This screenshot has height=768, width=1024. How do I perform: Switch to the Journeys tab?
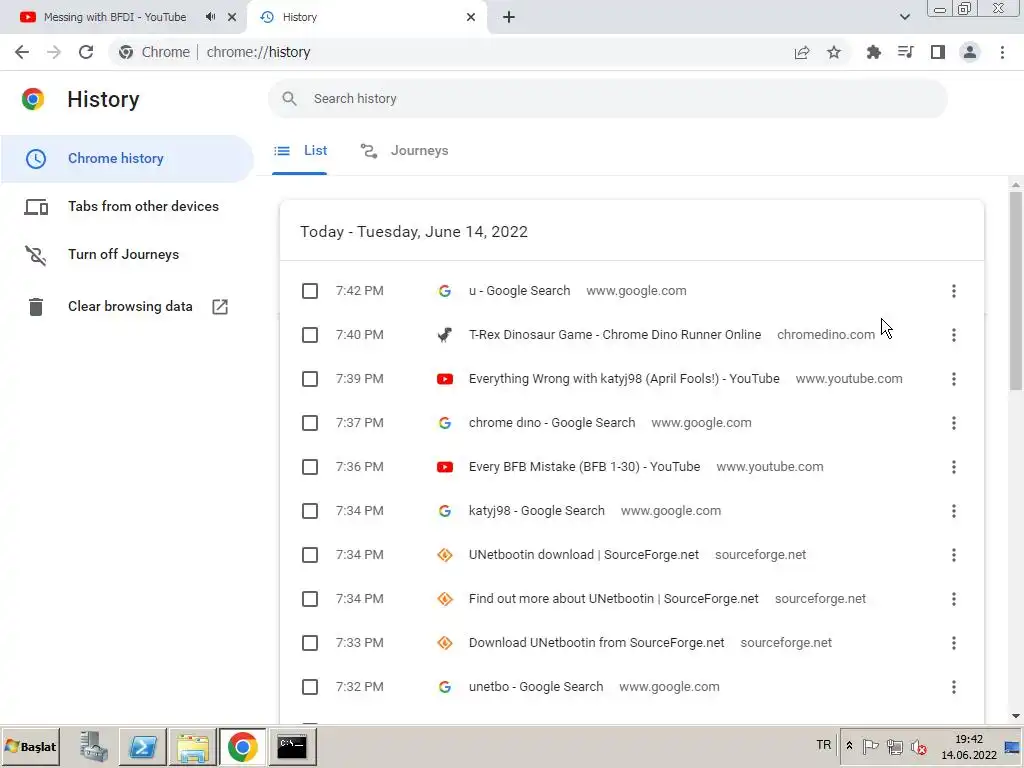point(404,151)
